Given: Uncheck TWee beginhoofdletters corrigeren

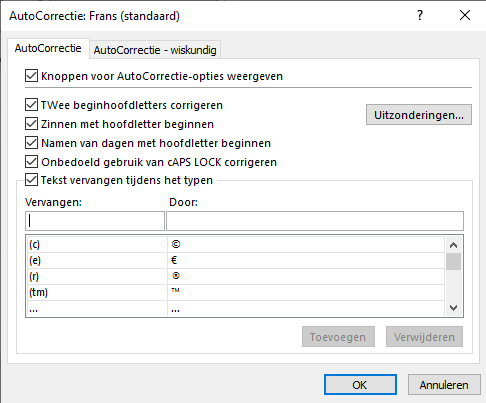Looking at the screenshot, I should pyautogui.click(x=31, y=105).
